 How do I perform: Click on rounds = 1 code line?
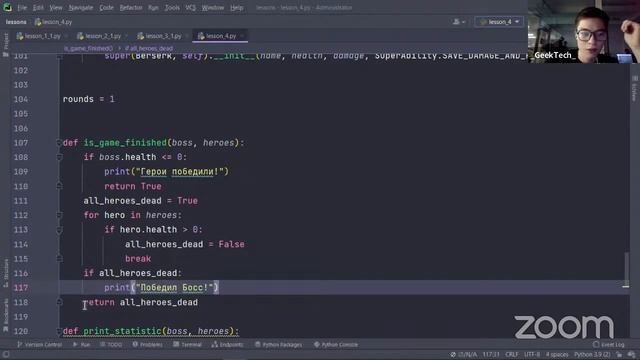[x=89, y=99]
